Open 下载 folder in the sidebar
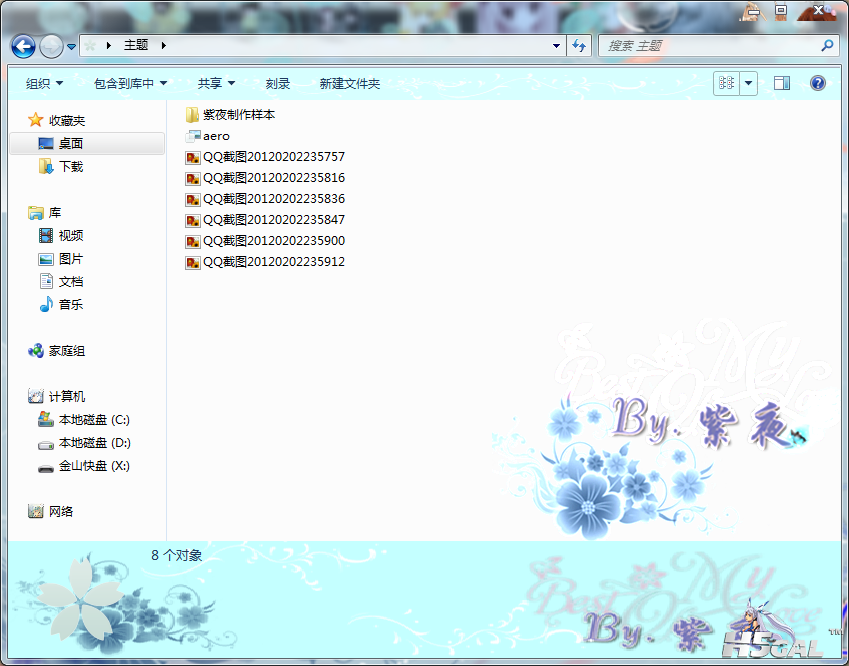 pyautogui.click(x=70, y=167)
